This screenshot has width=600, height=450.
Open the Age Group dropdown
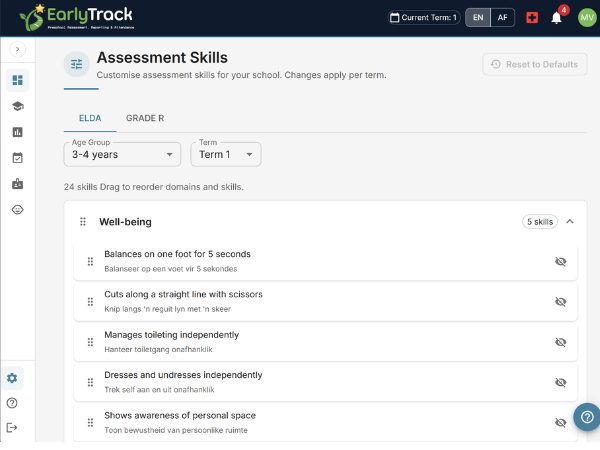click(x=122, y=155)
